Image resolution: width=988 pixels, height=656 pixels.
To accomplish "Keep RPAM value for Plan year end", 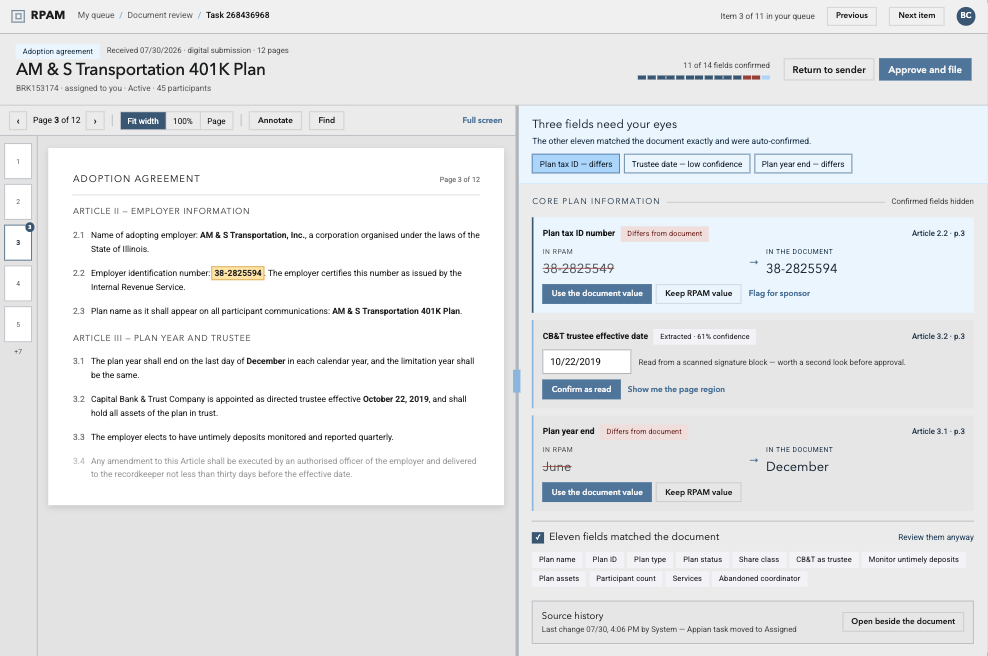I will tap(698, 492).
